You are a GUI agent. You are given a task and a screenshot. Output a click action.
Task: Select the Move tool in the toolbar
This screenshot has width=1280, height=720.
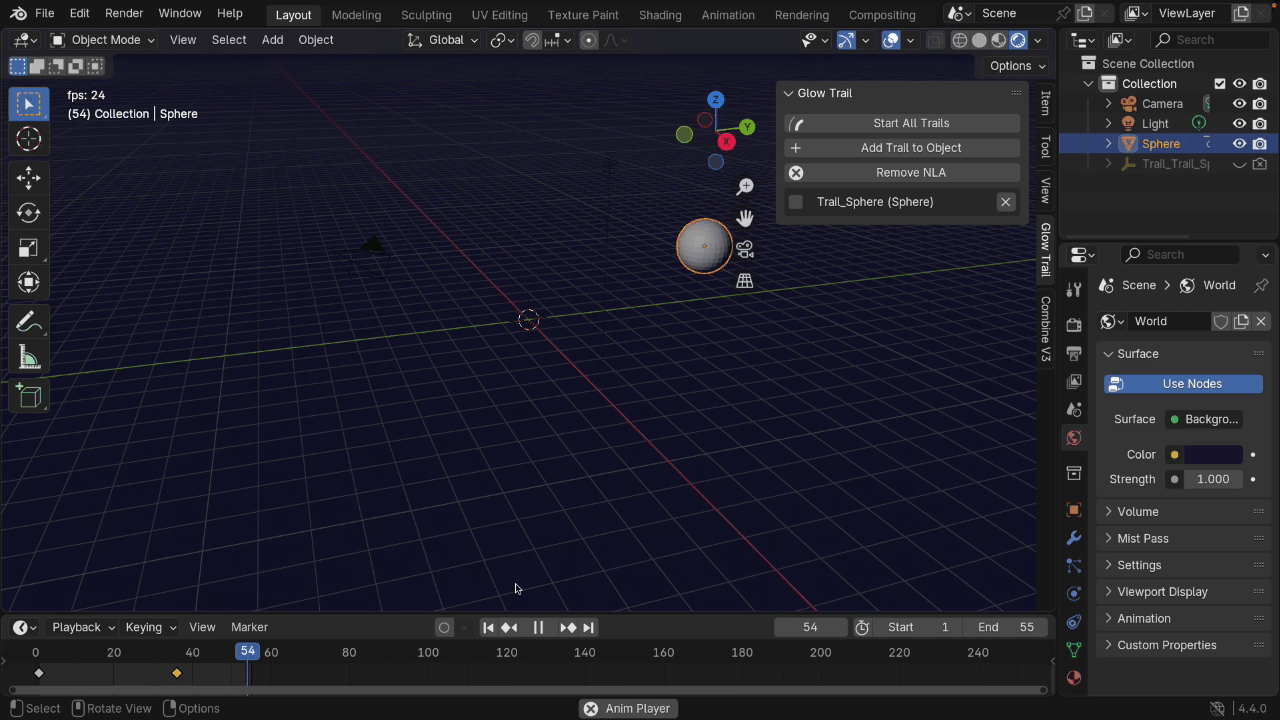pos(28,178)
